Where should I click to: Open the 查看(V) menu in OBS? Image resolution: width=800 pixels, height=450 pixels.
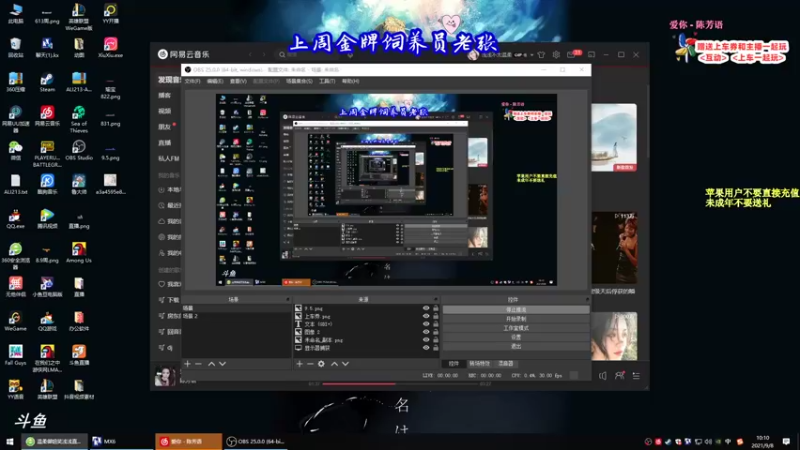pyautogui.click(x=238, y=81)
